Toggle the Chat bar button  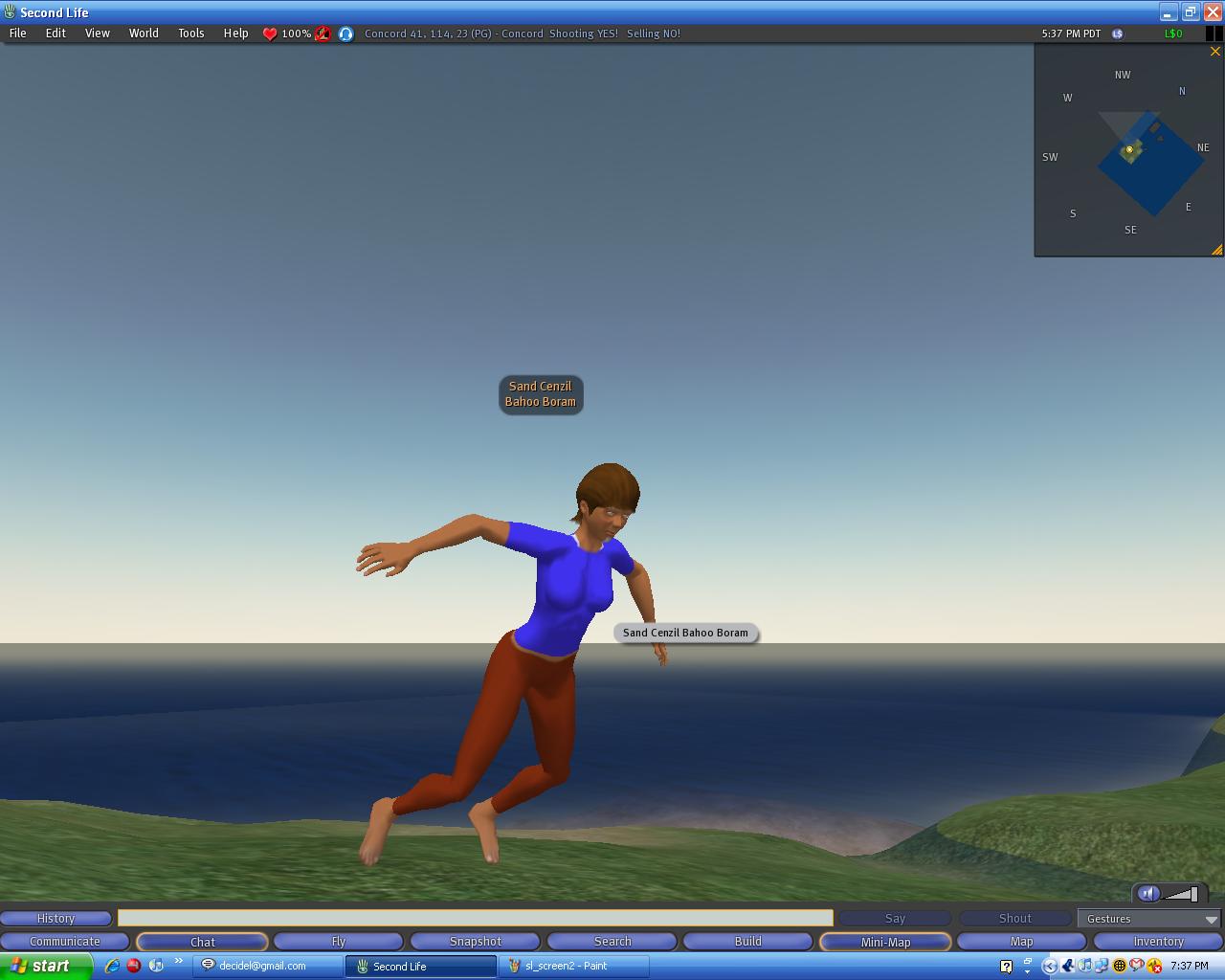(202, 942)
